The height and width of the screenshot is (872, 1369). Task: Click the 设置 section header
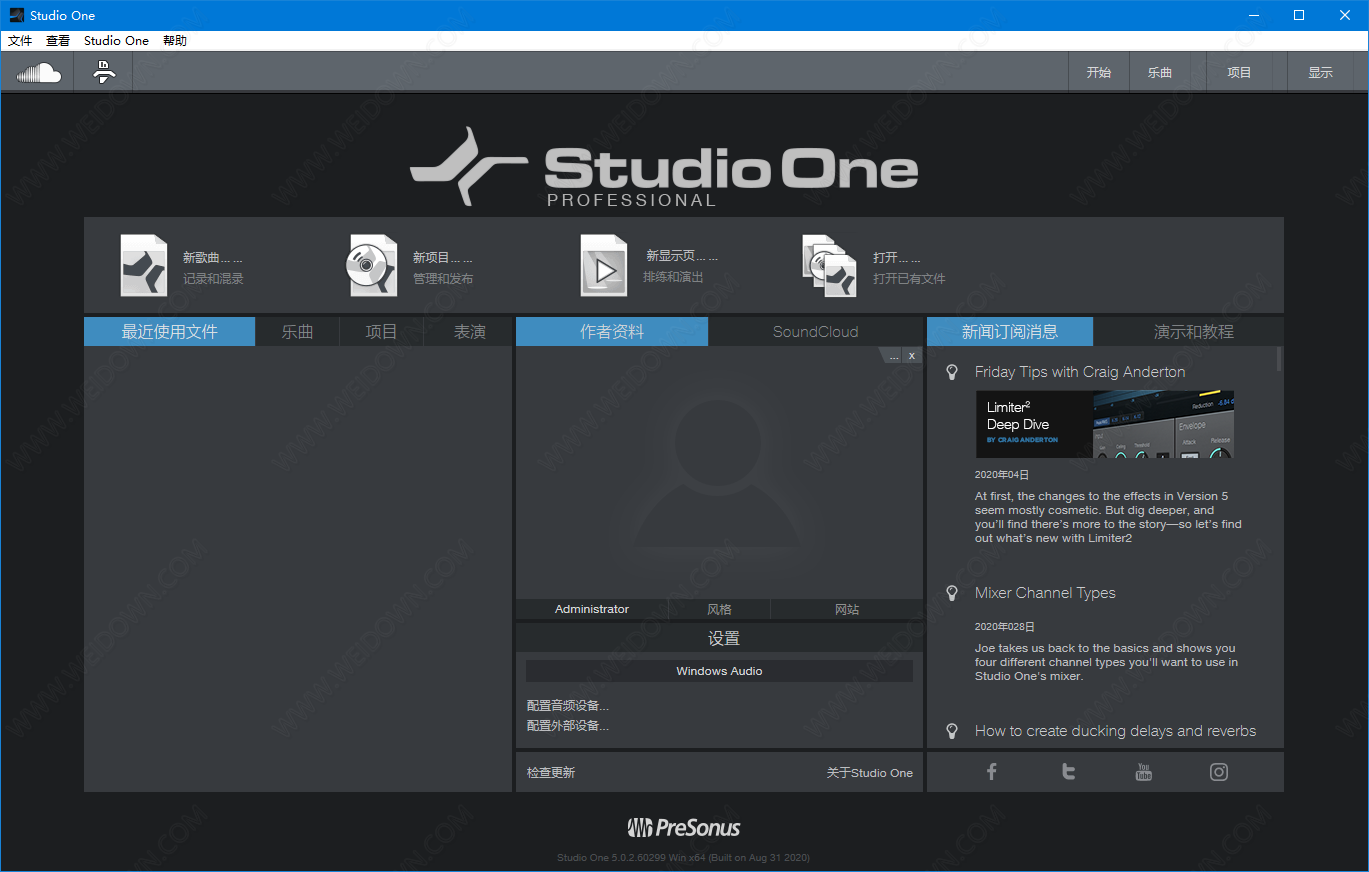coord(724,638)
